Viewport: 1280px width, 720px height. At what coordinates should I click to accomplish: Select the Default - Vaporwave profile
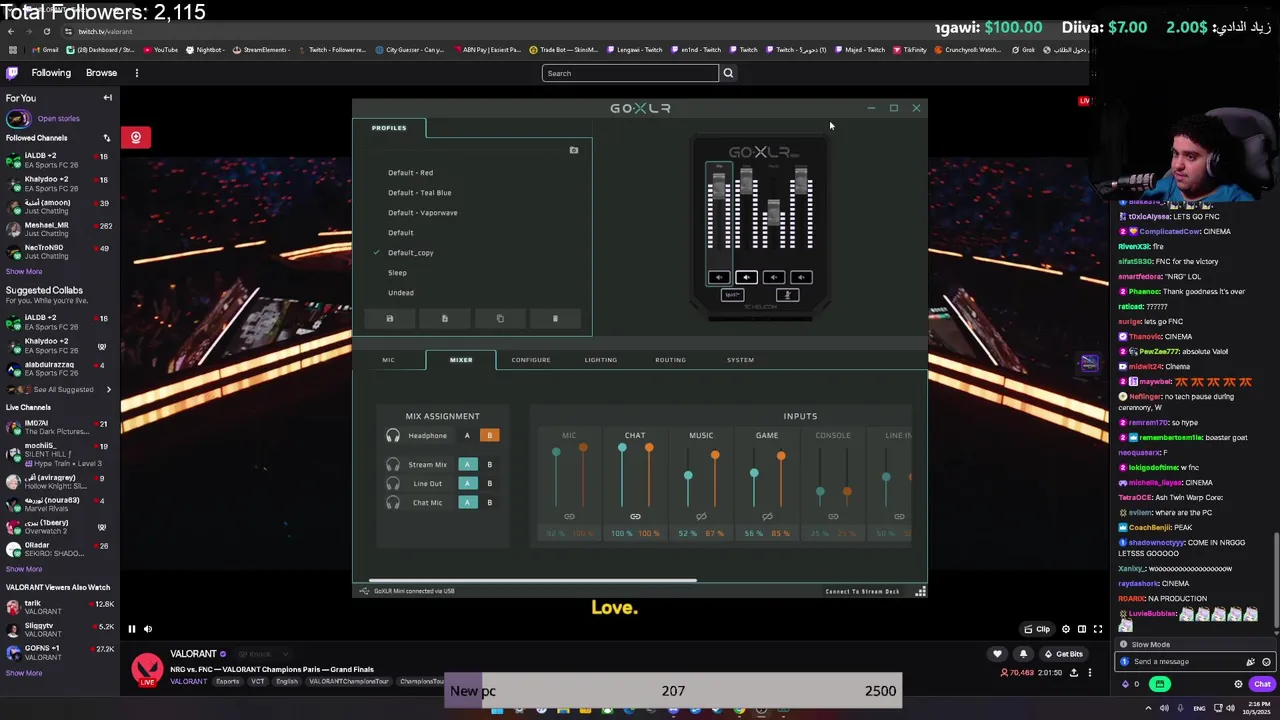coord(422,213)
